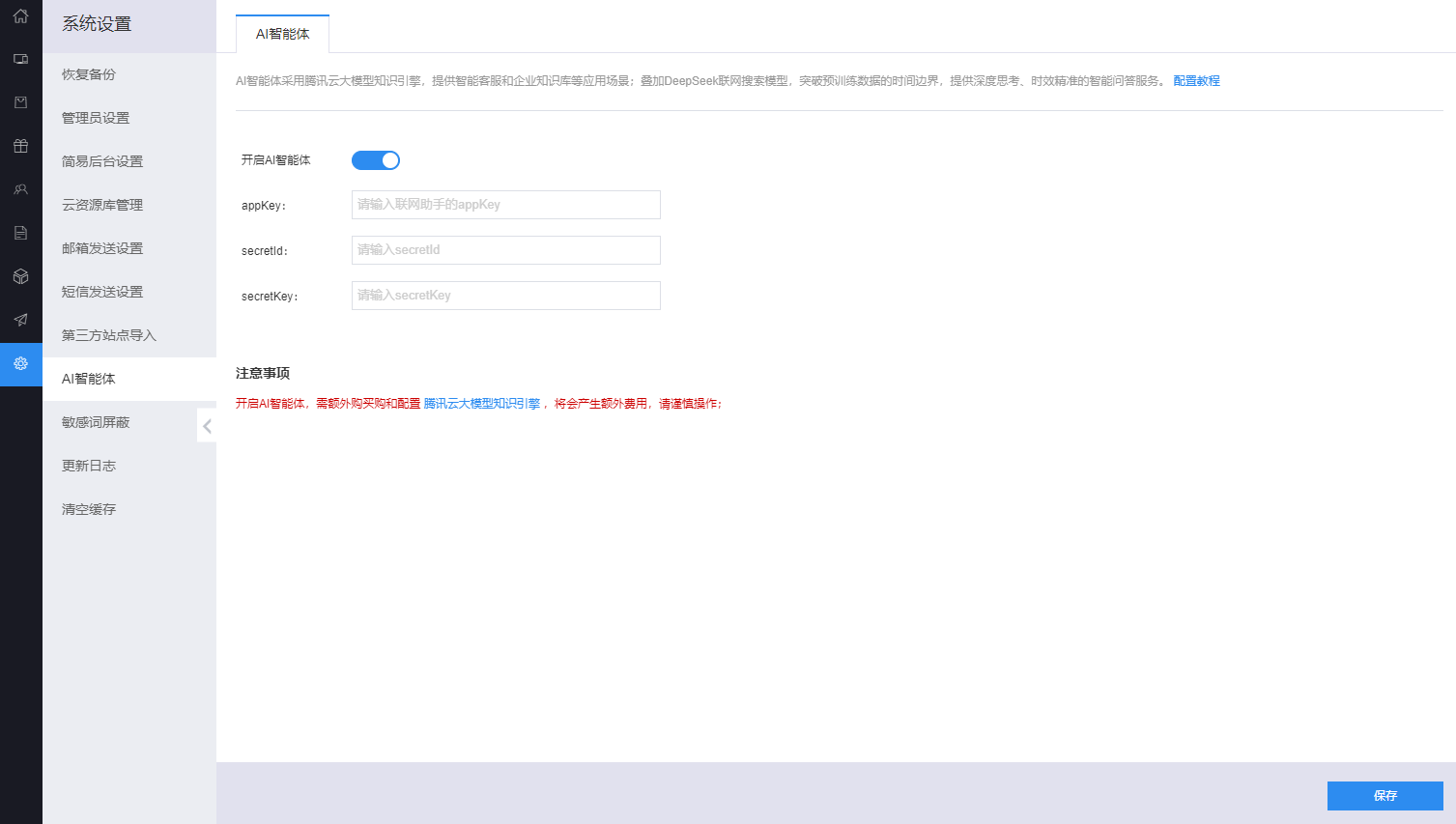Focus the secretKey input field
This screenshot has width=1456, height=824.
pos(506,296)
